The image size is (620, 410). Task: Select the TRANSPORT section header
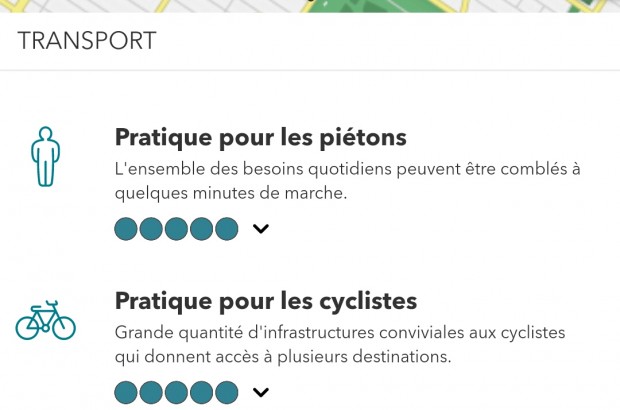[87, 41]
